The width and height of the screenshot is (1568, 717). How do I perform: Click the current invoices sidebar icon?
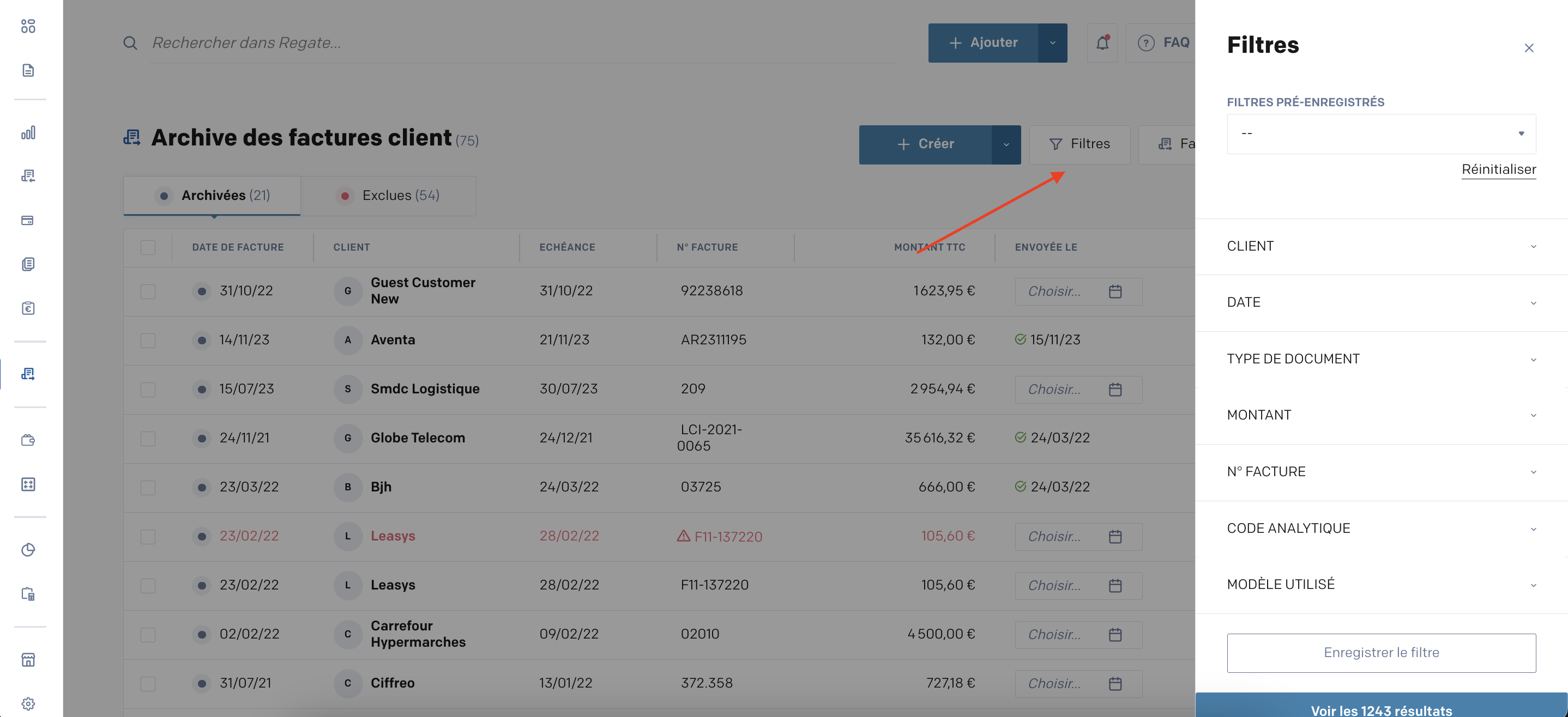point(28,373)
